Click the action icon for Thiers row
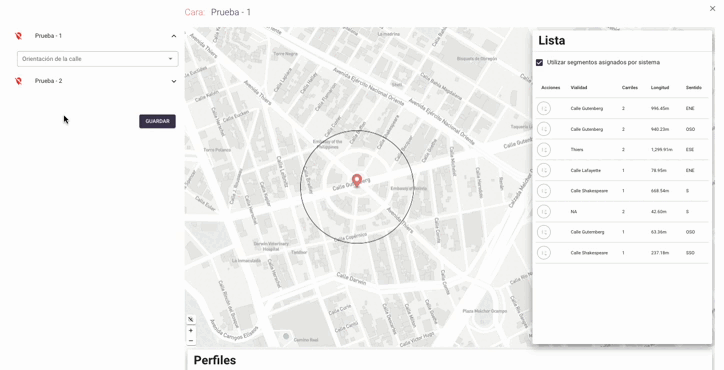Image resolution: width=724 pixels, height=370 pixels. (x=544, y=150)
